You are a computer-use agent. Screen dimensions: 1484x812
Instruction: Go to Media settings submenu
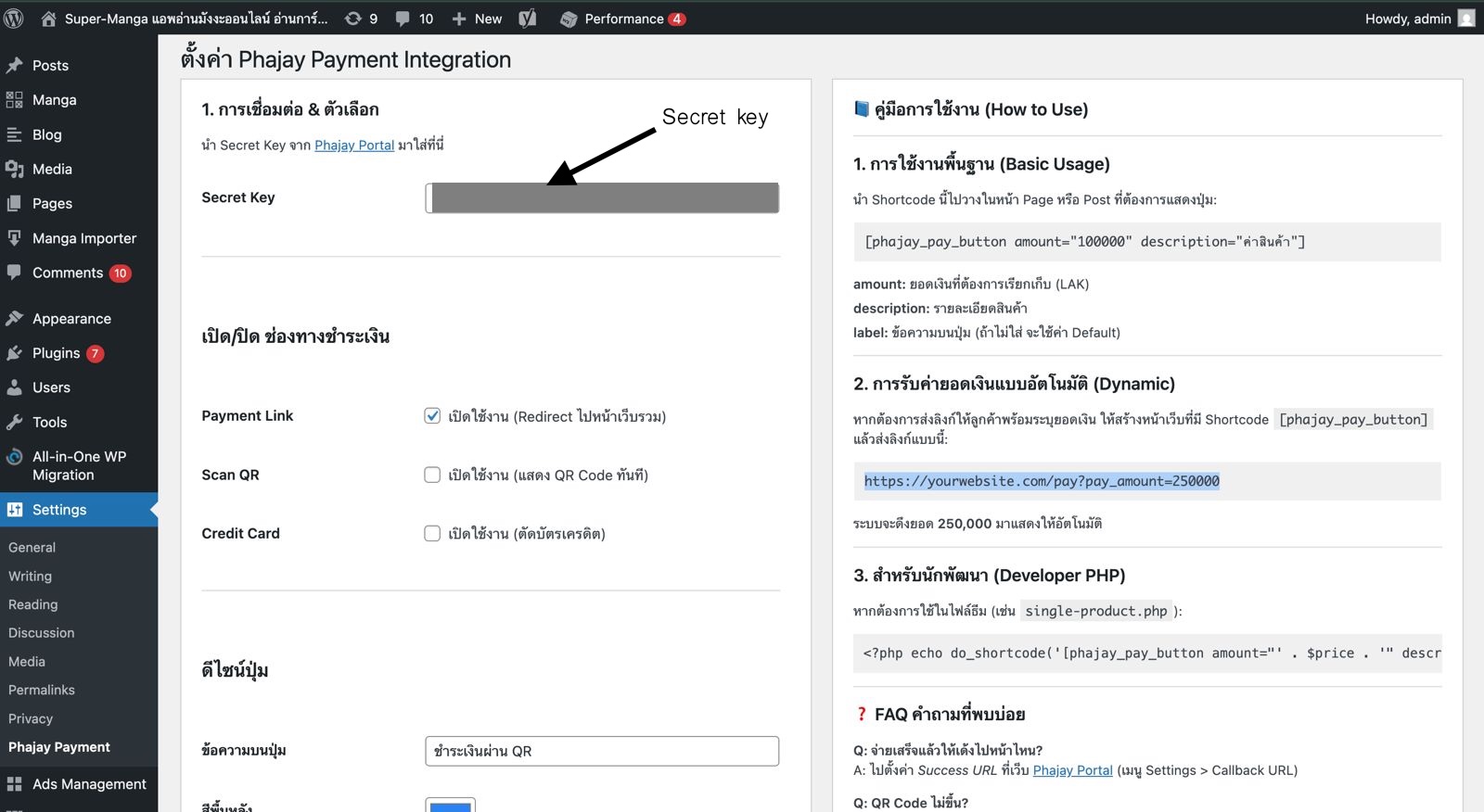[x=26, y=662]
